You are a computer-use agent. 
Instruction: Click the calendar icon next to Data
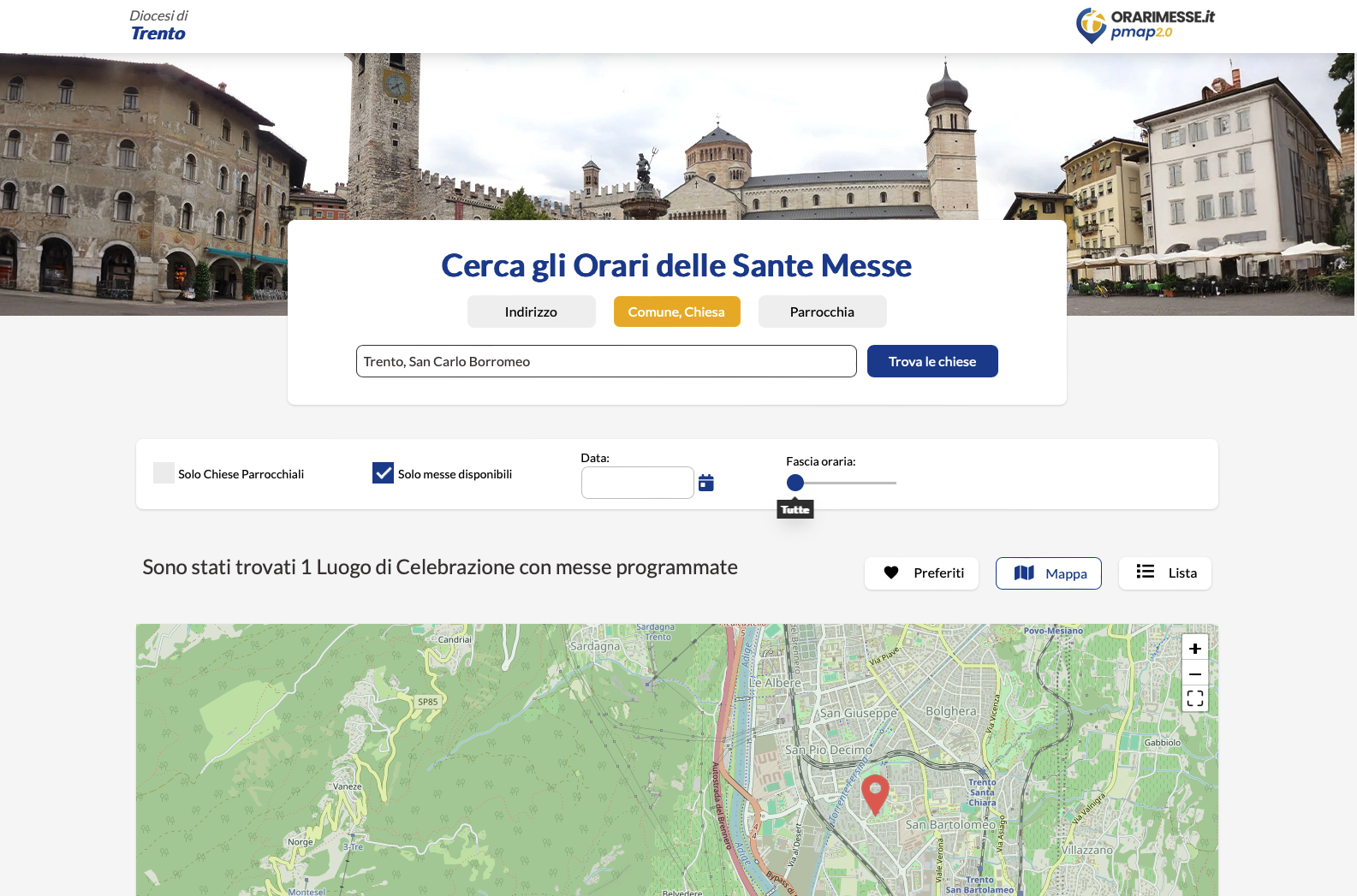click(x=705, y=483)
